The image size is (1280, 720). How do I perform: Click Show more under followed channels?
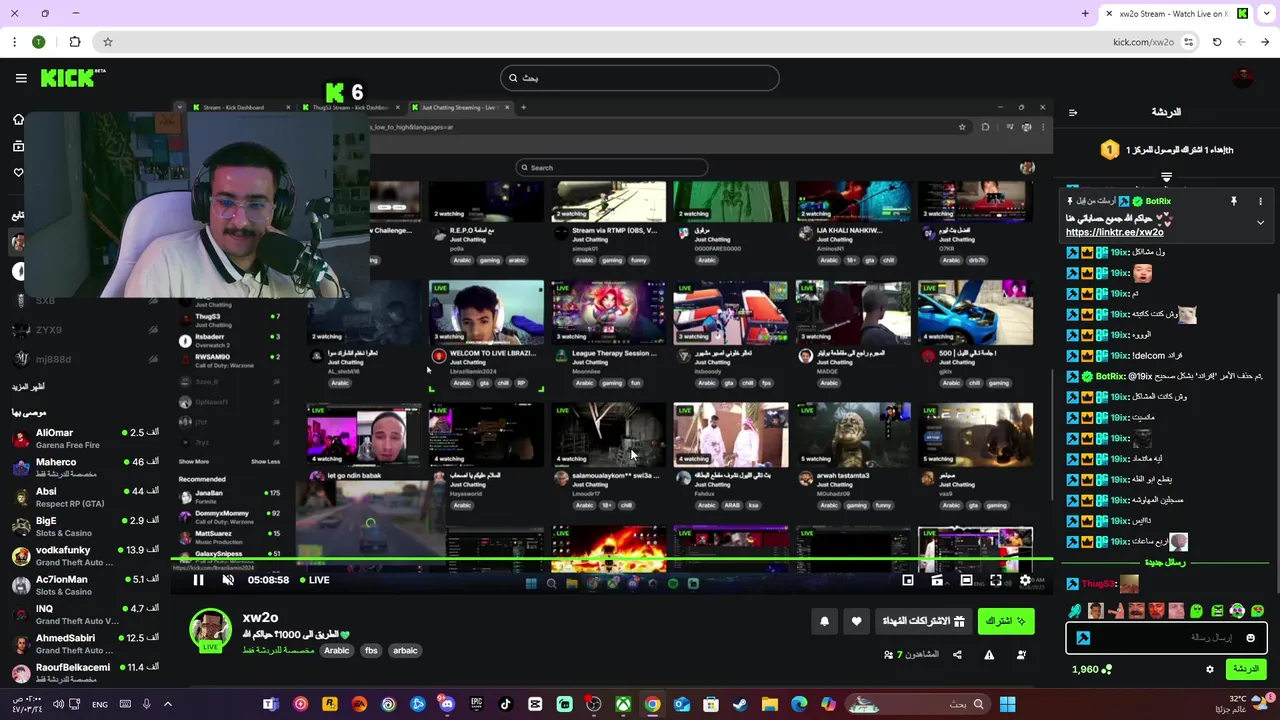click(x=28, y=386)
